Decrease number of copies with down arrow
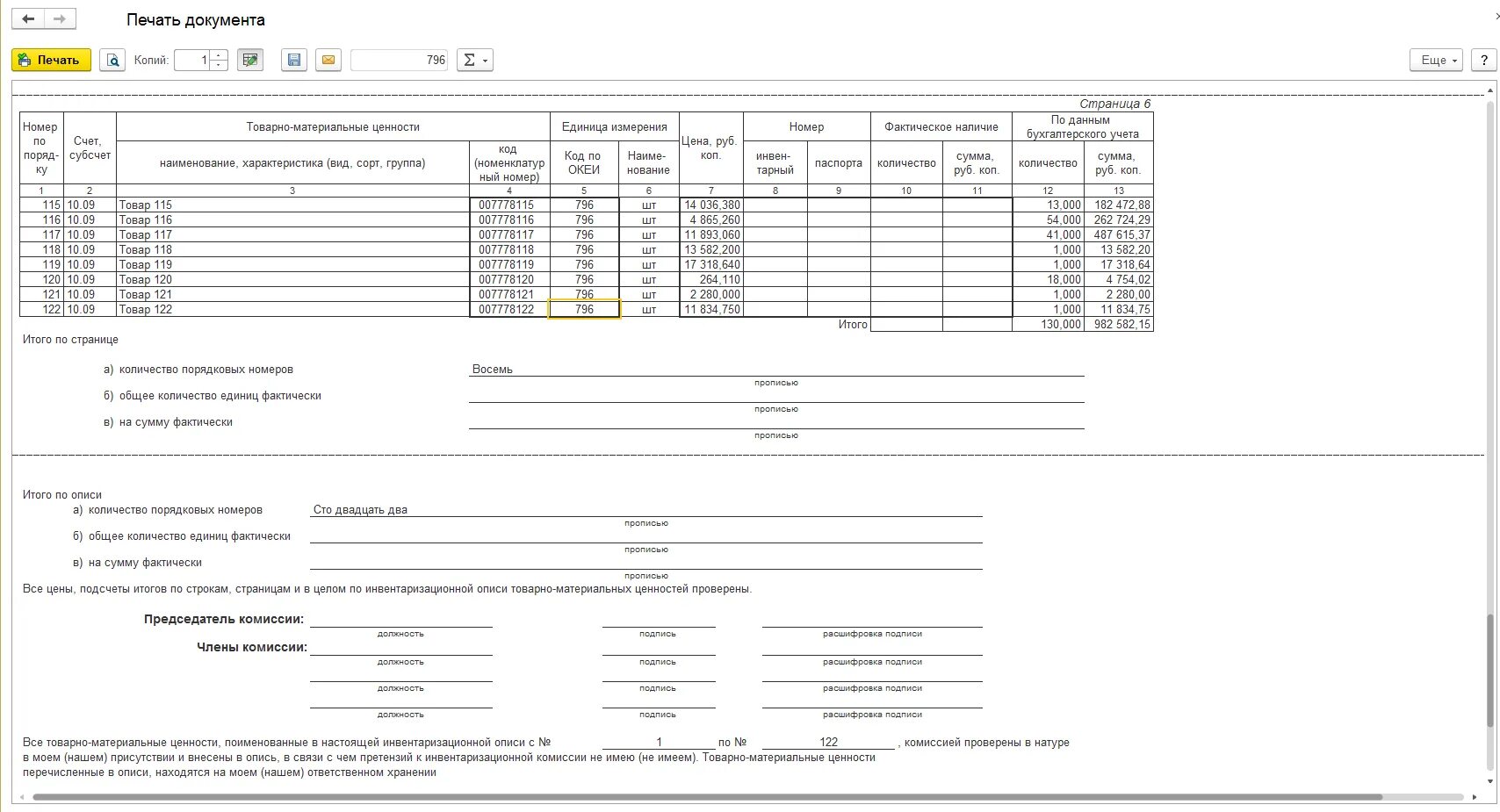The image size is (1500, 812). pyautogui.click(x=219, y=65)
